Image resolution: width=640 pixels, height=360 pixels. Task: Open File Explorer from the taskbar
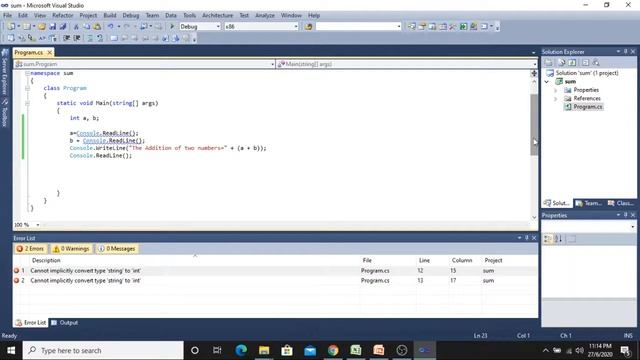(264, 350)
